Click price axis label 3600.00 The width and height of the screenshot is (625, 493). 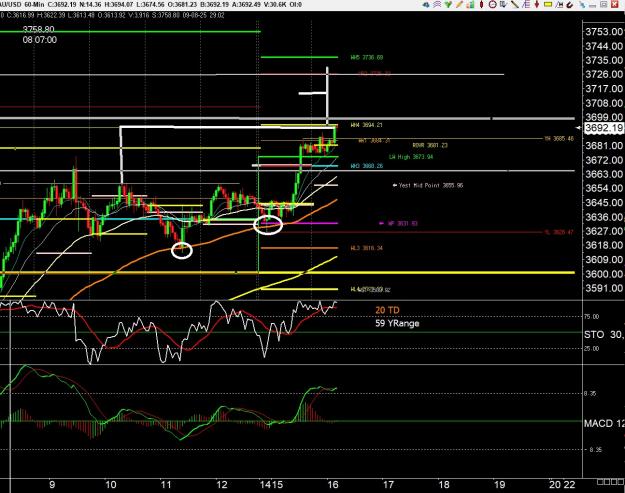[x=604, y=274]
